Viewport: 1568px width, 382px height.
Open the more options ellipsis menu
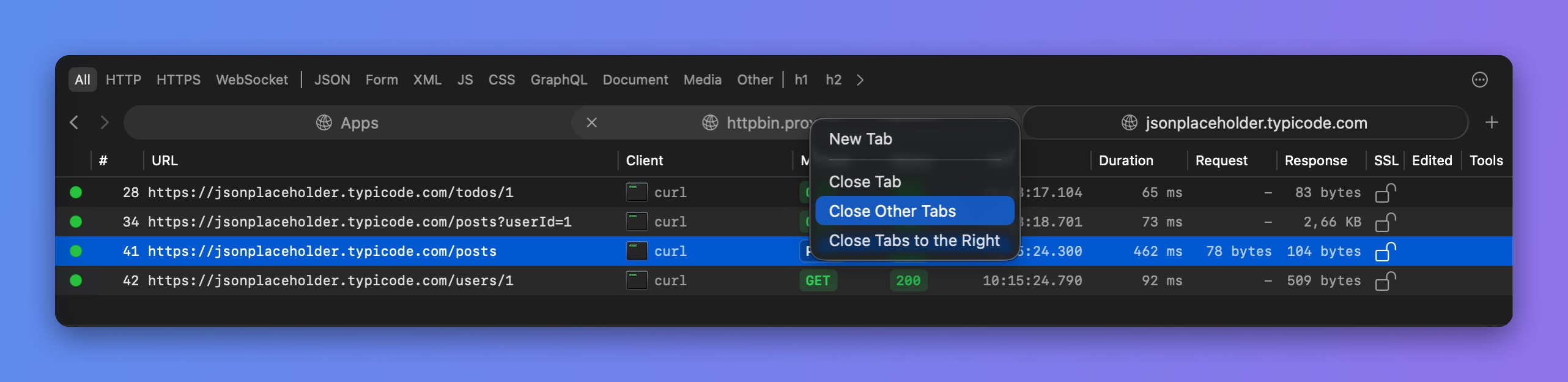[x=1479, y=80]
